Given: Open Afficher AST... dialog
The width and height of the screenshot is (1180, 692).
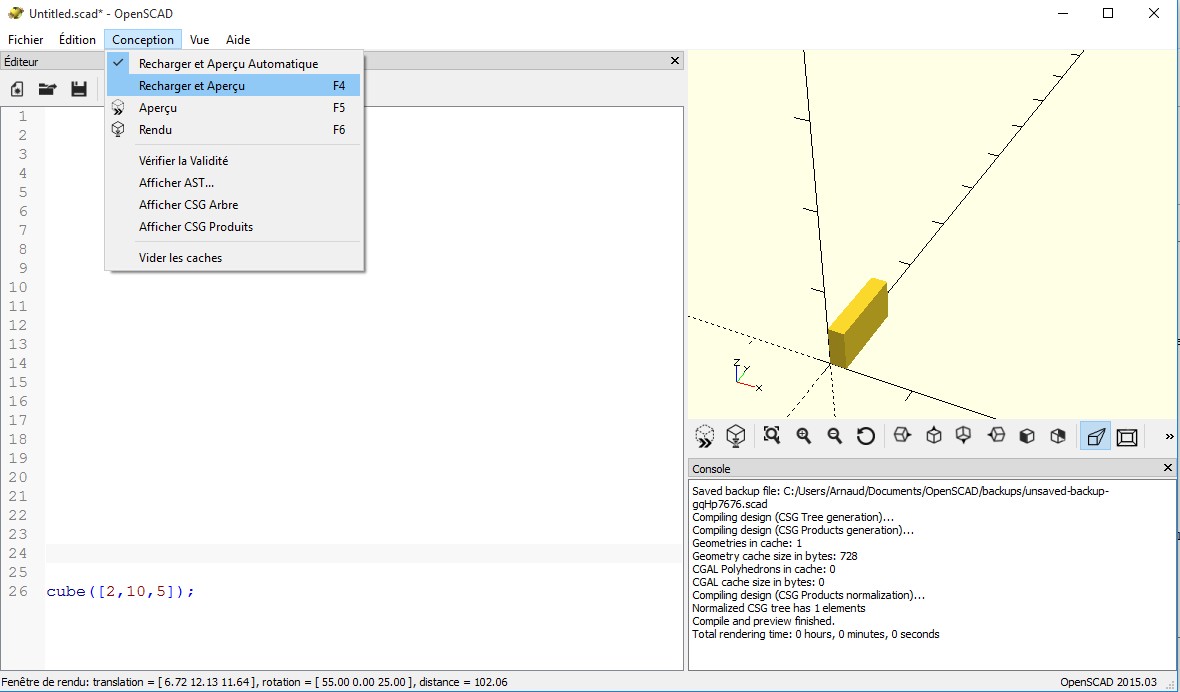Looking at the screenshot, I should (x=235, y=183).
